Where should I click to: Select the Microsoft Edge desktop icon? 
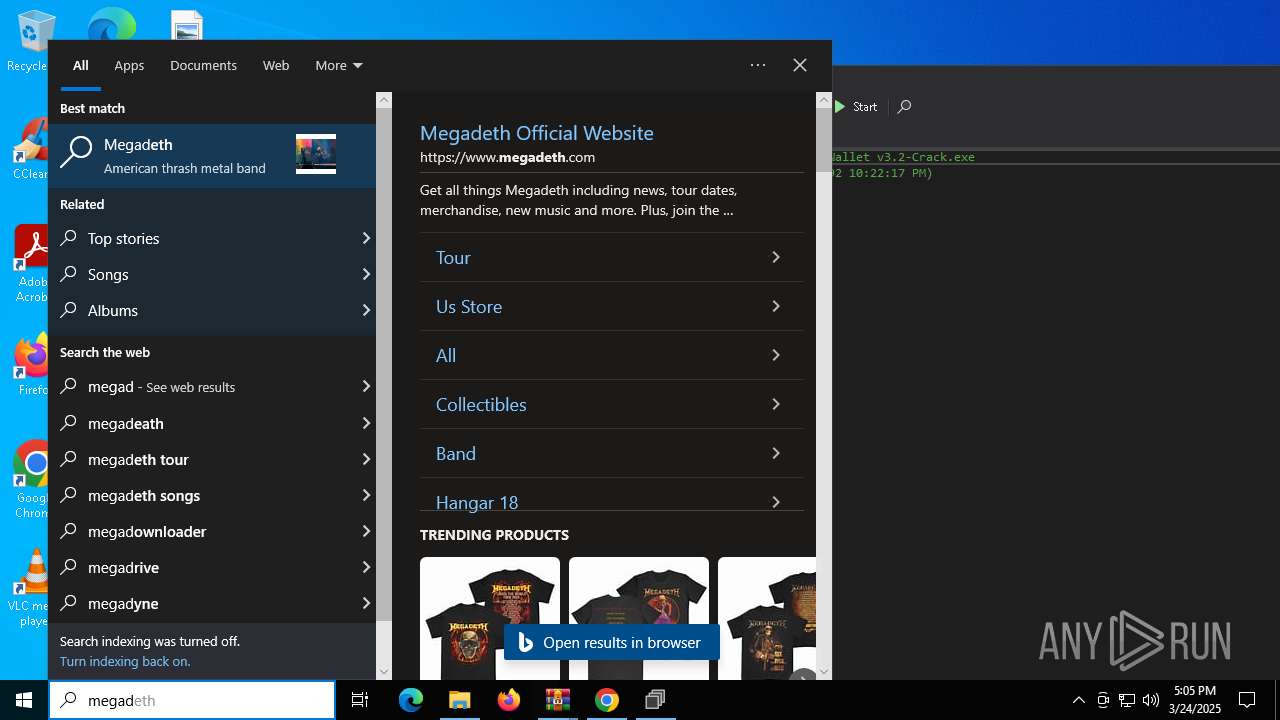tap(111, 24)
